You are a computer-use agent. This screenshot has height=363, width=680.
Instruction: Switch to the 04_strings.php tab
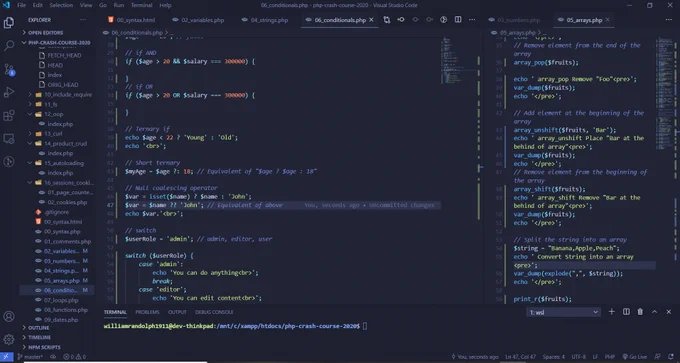click(x=265, y=20)
